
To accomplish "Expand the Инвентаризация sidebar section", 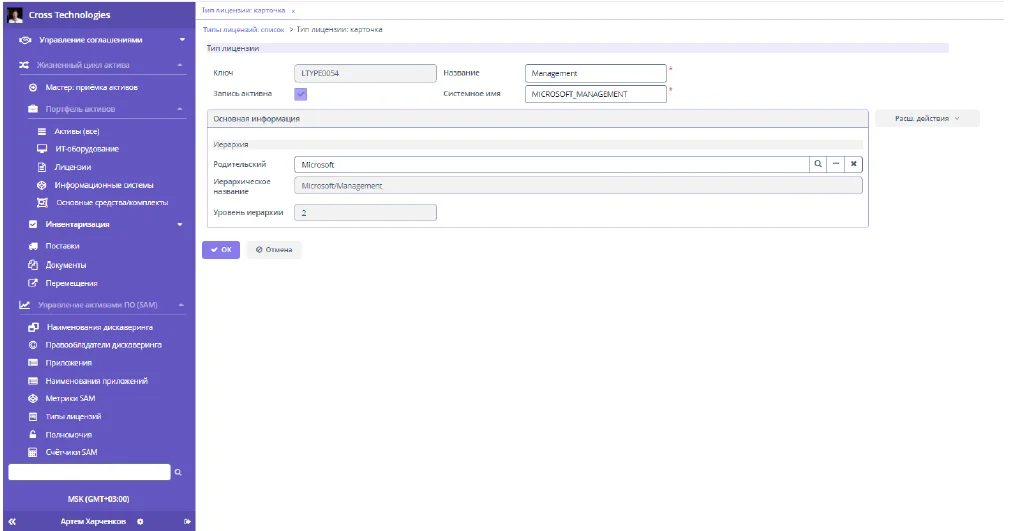I will 181,224.
